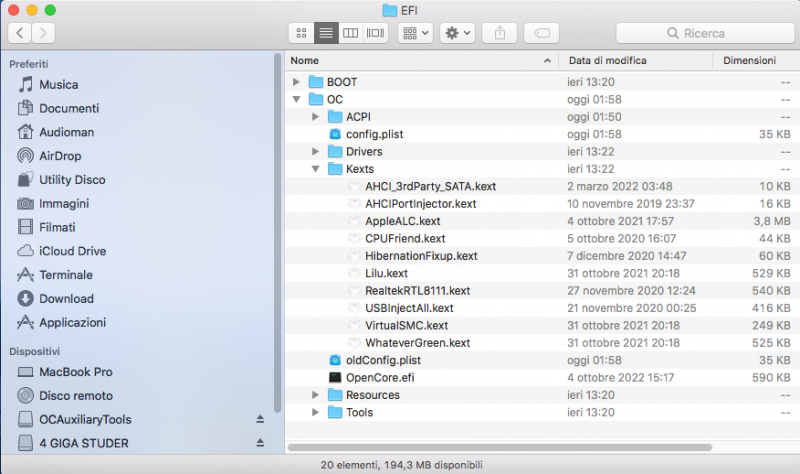Sort by Dimensioni column header
Viewport: 800px width, 474px height.
(x=756, y=61)
